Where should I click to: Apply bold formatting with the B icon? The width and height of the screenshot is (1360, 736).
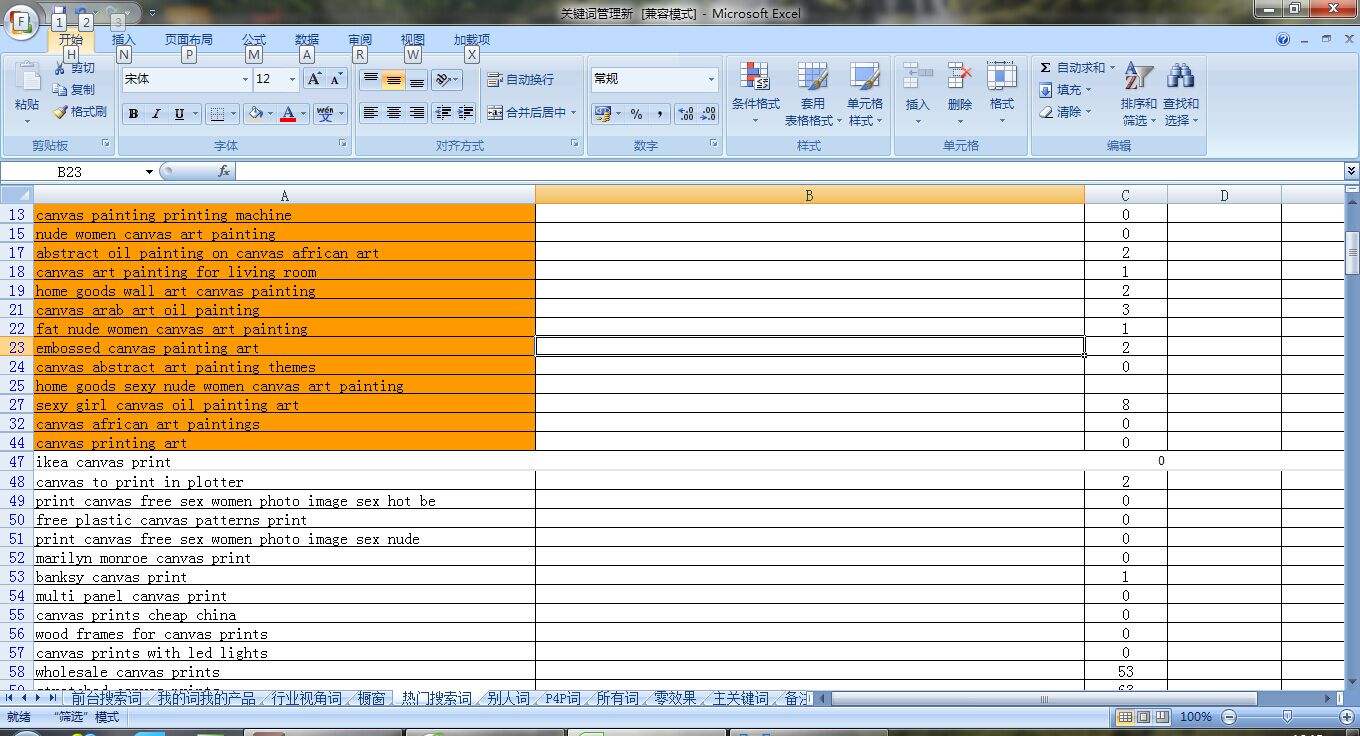[132, 113]
